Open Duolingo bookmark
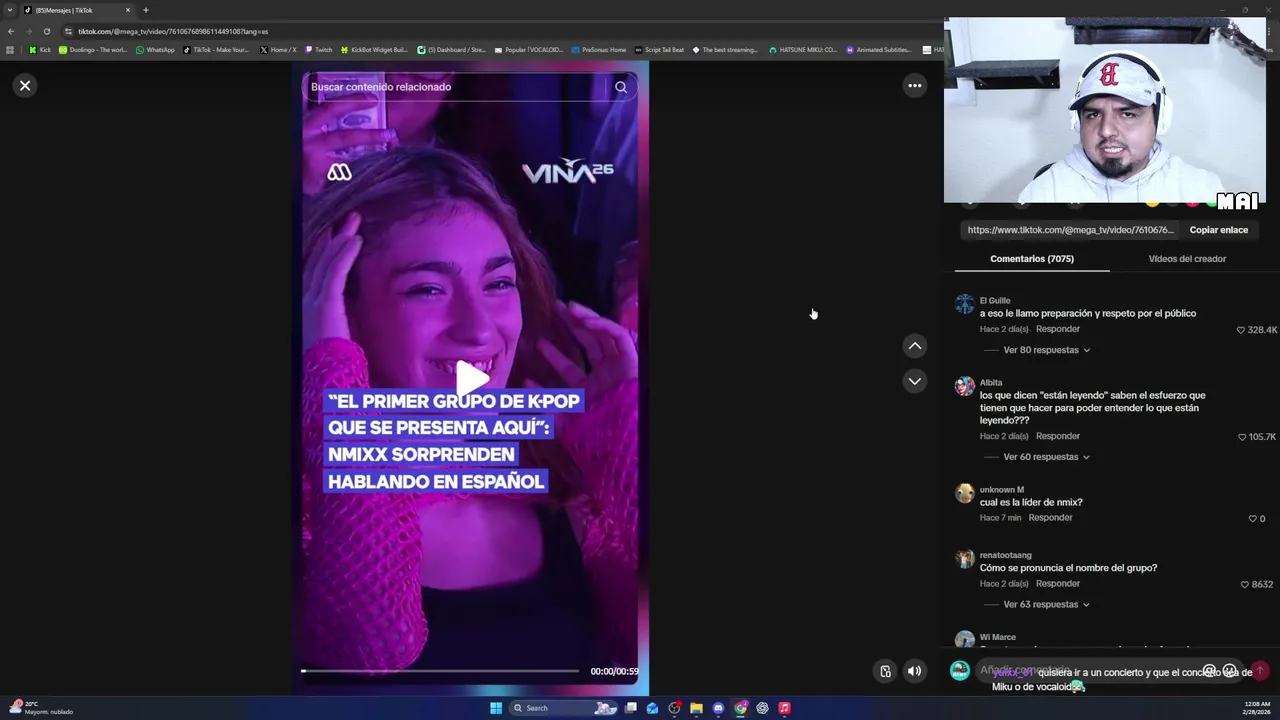The image size is (1280, 720). pyautogui.click(x=93, y=50)
